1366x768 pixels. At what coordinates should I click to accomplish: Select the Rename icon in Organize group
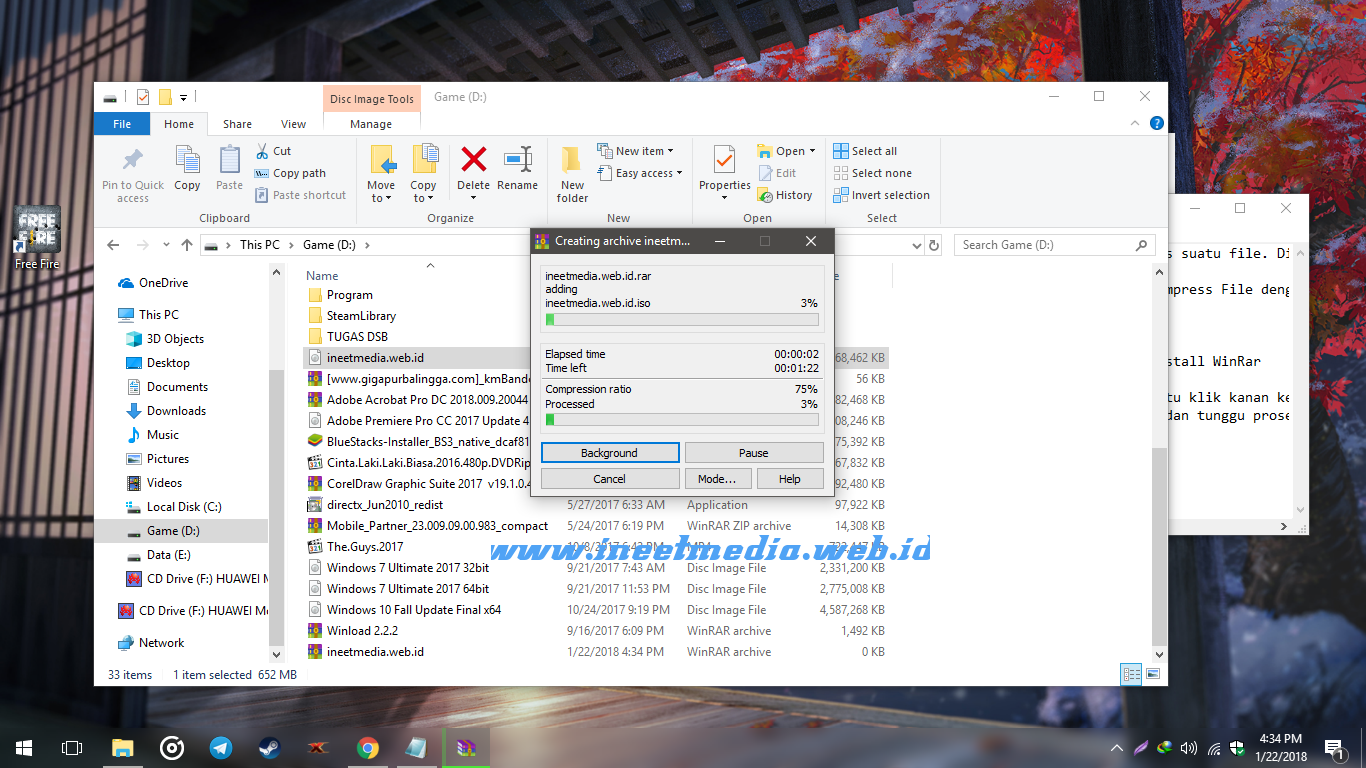click(518, 159)
